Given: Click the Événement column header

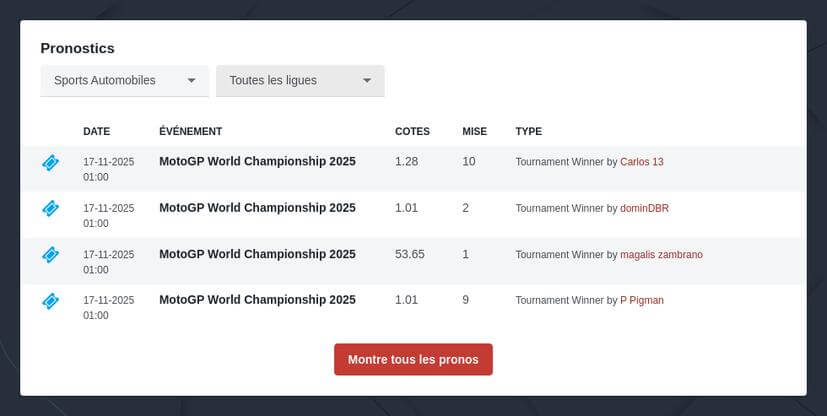Looking at the screenshot, I should [190, 131].
